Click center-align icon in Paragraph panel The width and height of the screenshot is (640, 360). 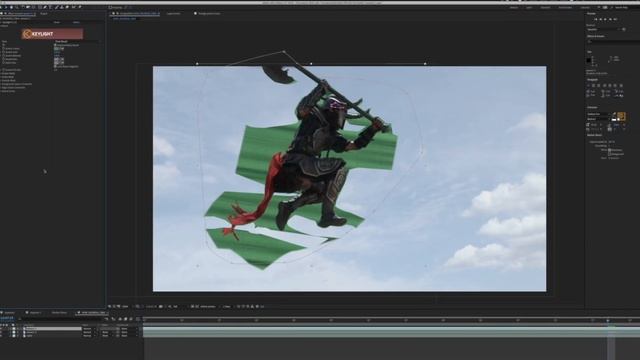pyautogui.click(x=594, y=85)
